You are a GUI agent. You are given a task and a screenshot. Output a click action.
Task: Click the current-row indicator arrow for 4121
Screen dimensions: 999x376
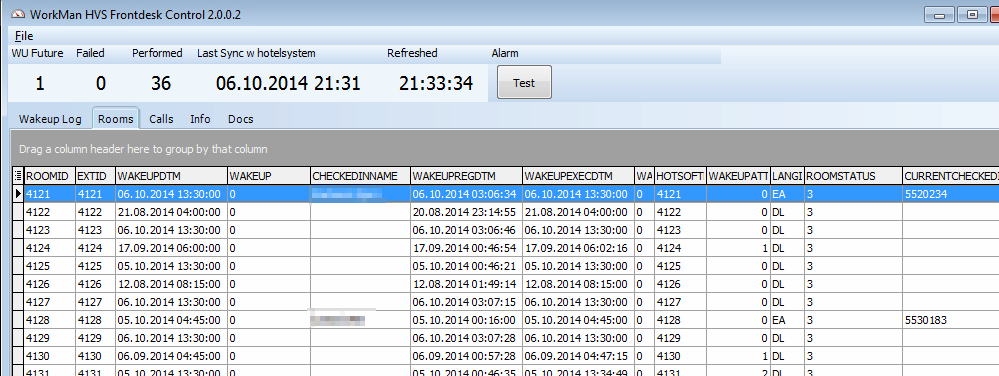[x=18, y=194]
